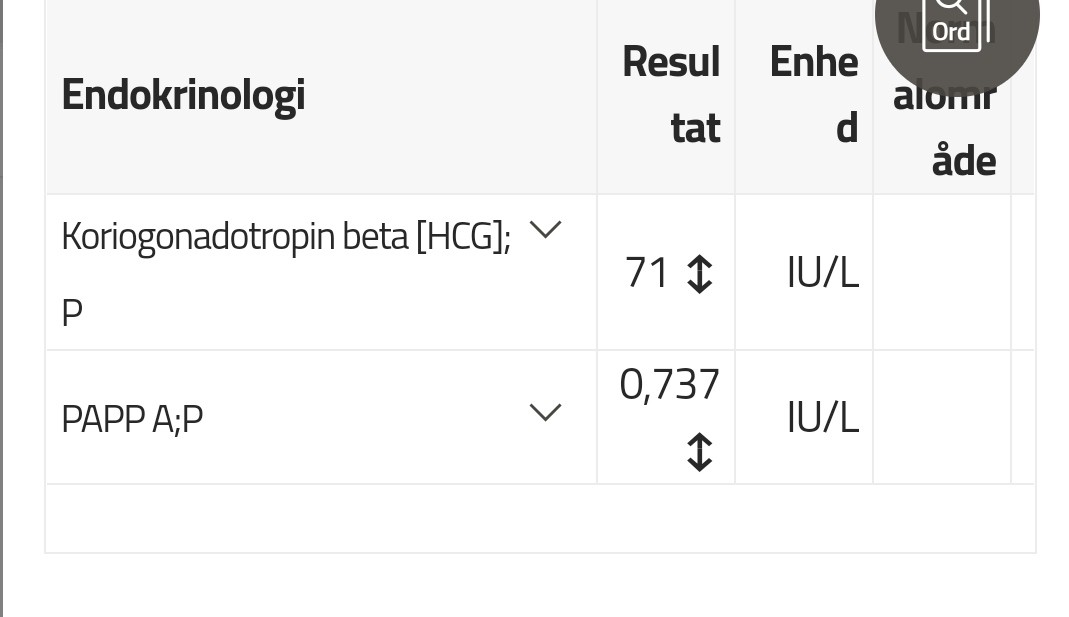Click the Enhed column header

click(x=813, y=95)
